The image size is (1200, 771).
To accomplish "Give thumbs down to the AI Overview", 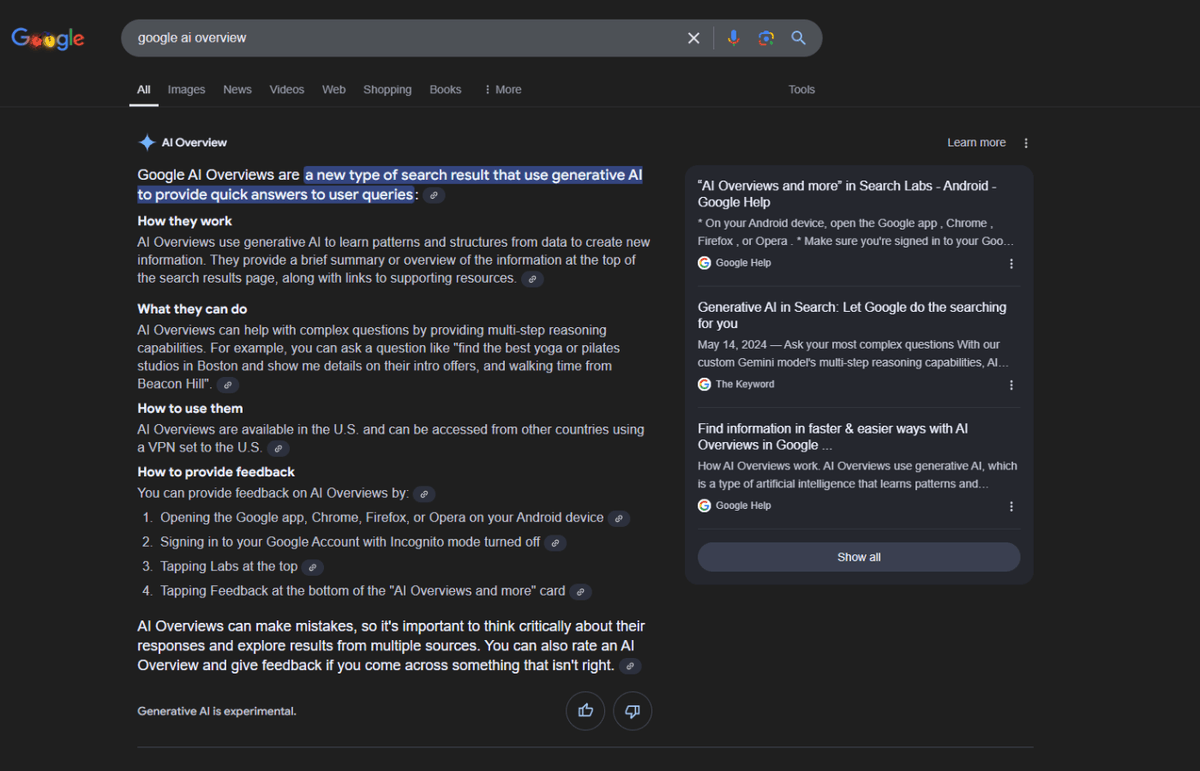I will point(632,711).
